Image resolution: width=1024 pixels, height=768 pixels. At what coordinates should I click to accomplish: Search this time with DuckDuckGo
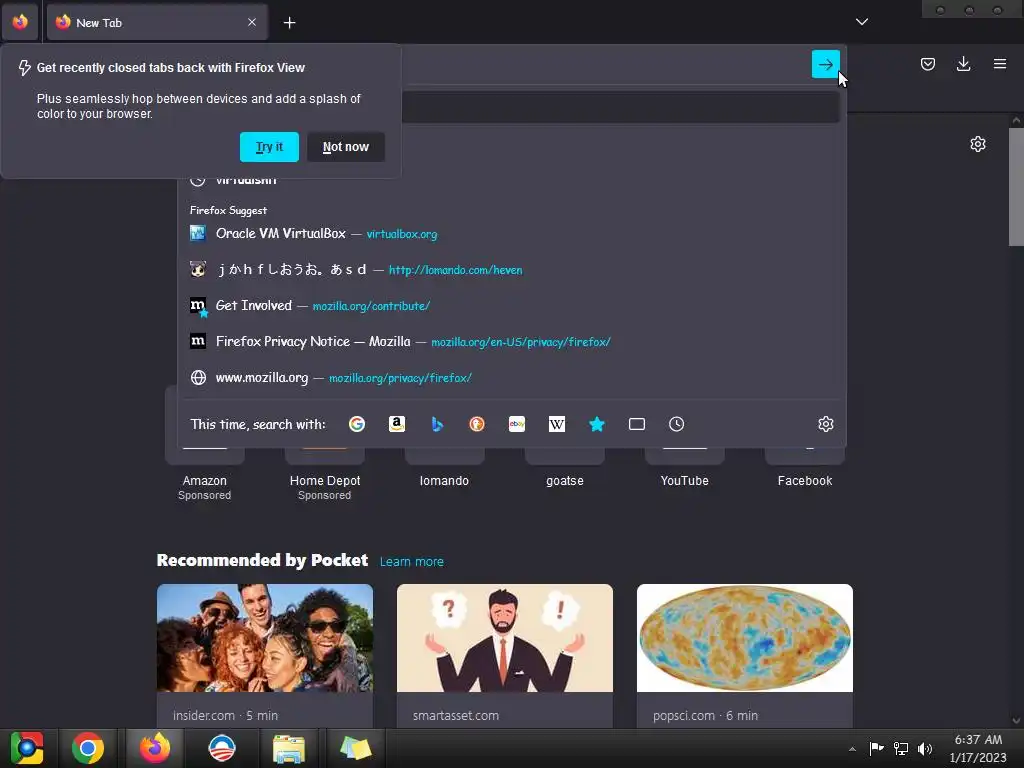pyautogui.click(x=477, y=424)
